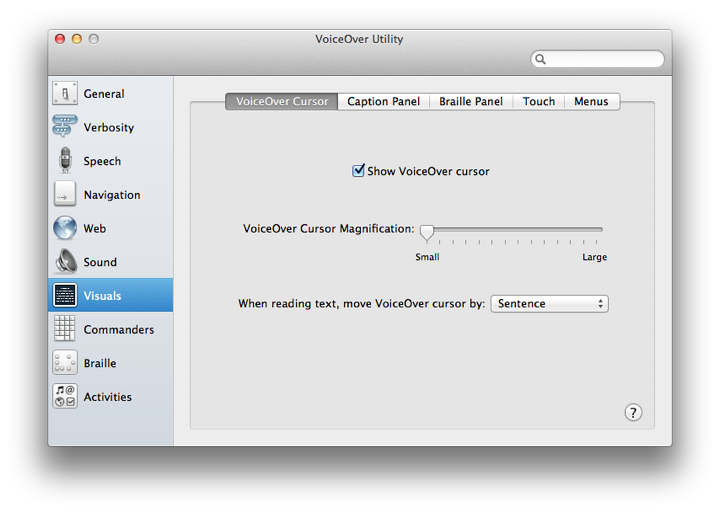Screen dimensions: 720x513
Task: Open the General category icon
Action: pyautogui.click(x=65, y=93)
